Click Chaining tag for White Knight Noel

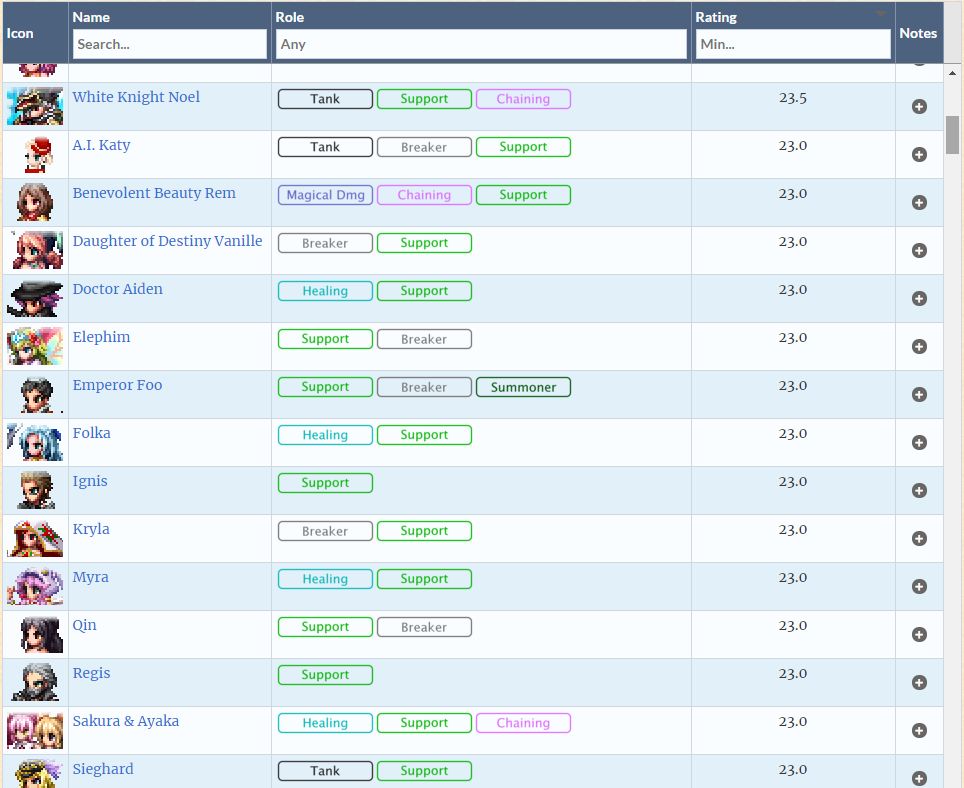click(x=523, y=99)
